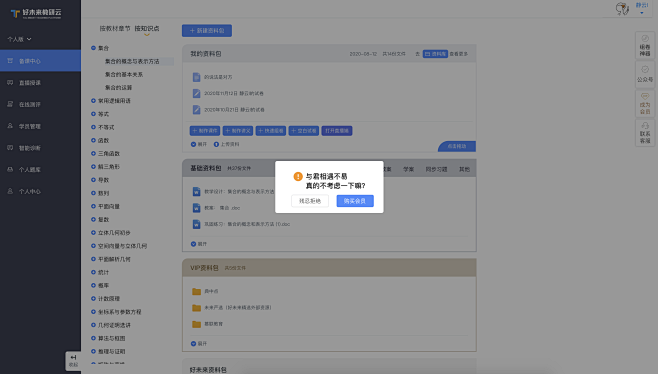Click the 打开直播间 button
The image size is (658, 374).
click(x=337, y=131)
